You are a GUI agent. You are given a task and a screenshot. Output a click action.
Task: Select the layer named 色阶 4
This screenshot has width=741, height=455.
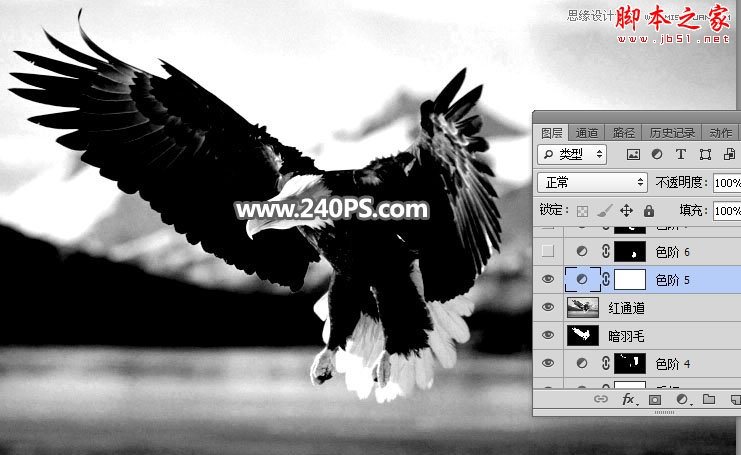click(672, 364)
